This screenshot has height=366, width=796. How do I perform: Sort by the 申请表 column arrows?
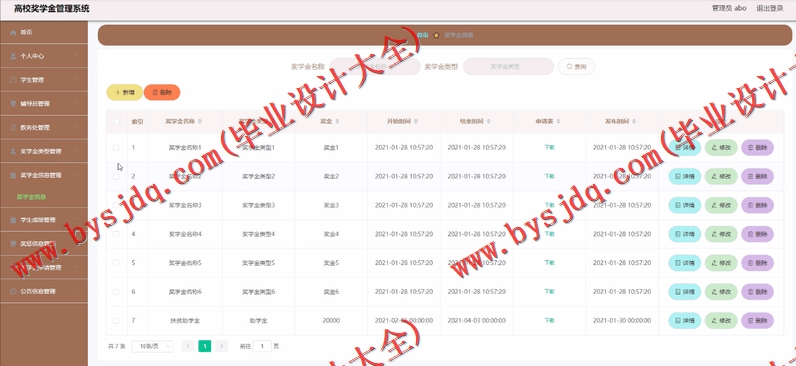(x=558, y=121)
